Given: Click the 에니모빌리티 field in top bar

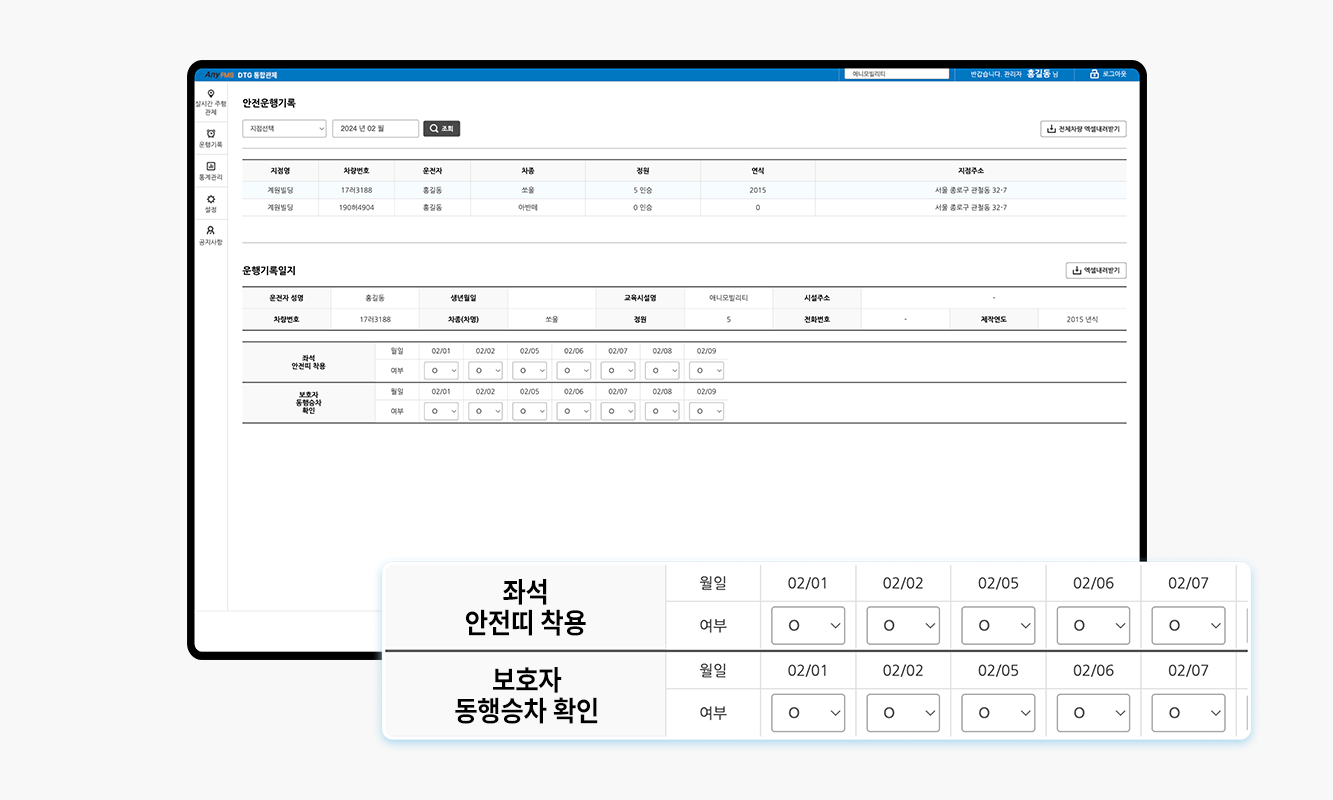Looking at the screenshot, I should tap(895, 74).
